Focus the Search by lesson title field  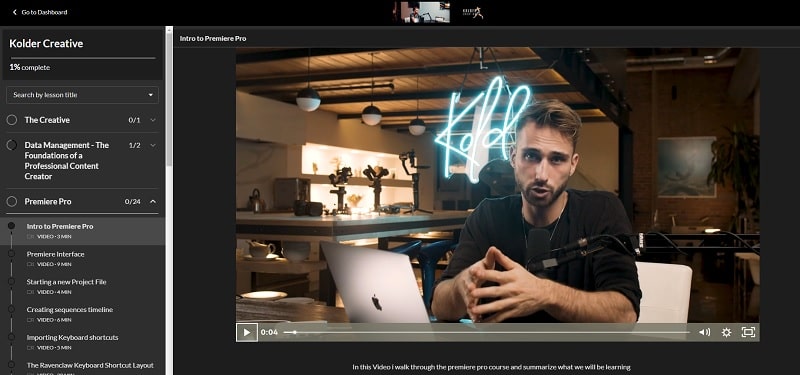pos(82,95)
